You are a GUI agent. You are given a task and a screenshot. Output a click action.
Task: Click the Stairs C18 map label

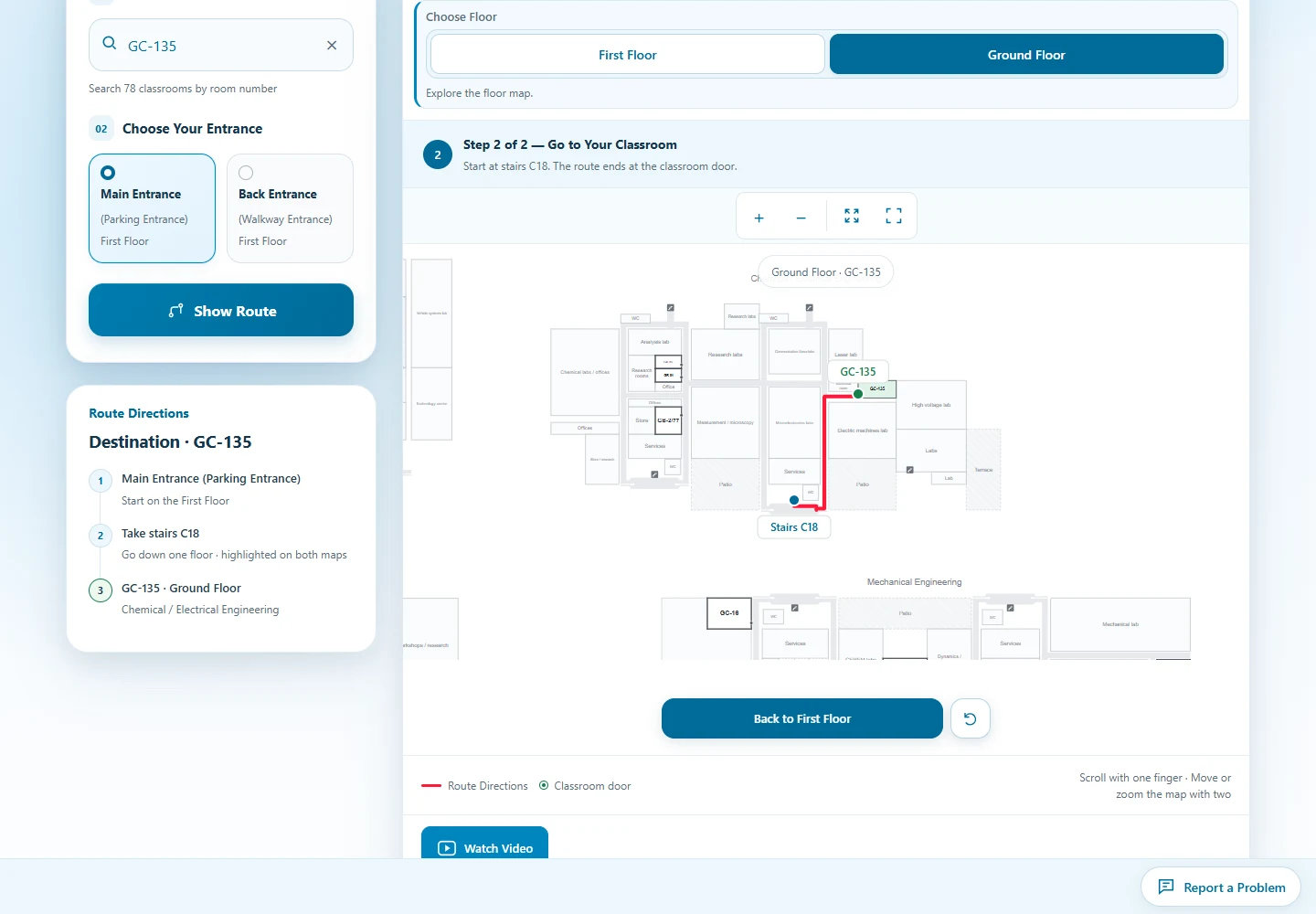point(794,526)
